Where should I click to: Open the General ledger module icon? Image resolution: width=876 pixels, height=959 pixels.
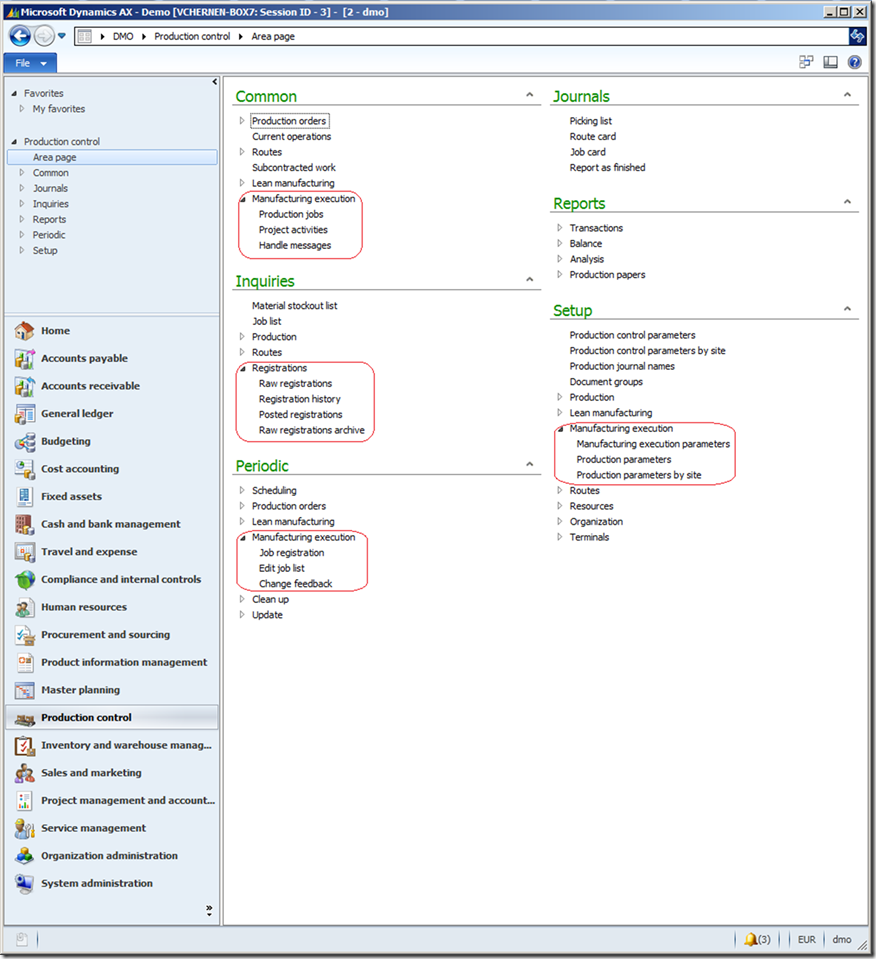[x=25, y=414]
